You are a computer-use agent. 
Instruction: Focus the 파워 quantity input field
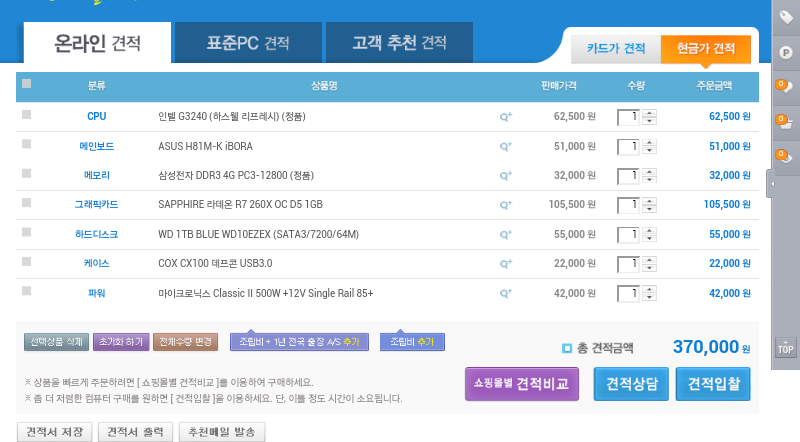628,293
